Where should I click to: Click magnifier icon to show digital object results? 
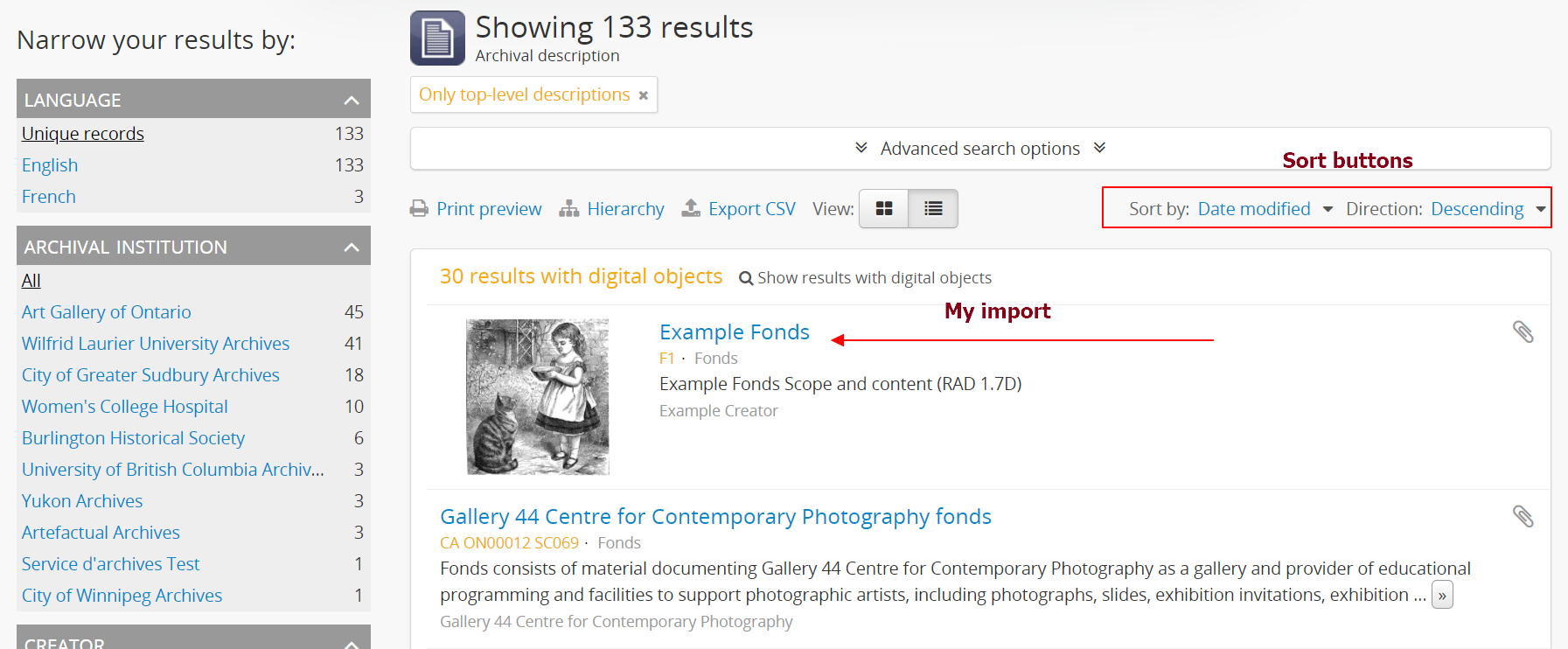[x=746, y=278]
